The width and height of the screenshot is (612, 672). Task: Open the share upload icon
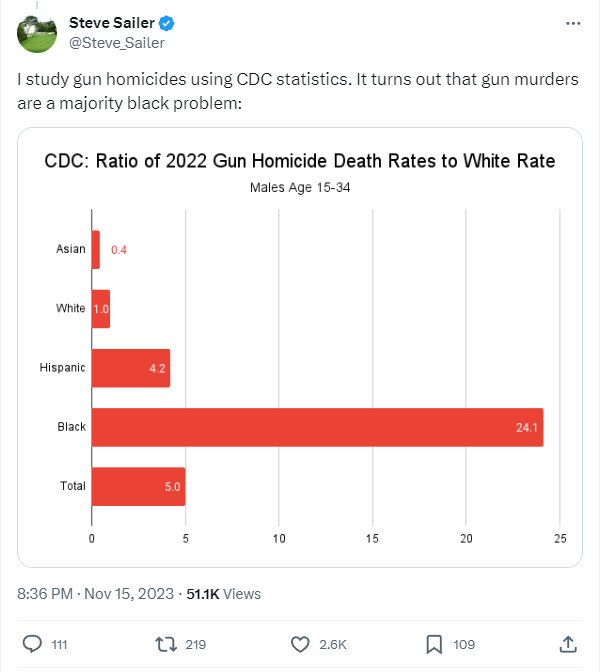point(568,644)
